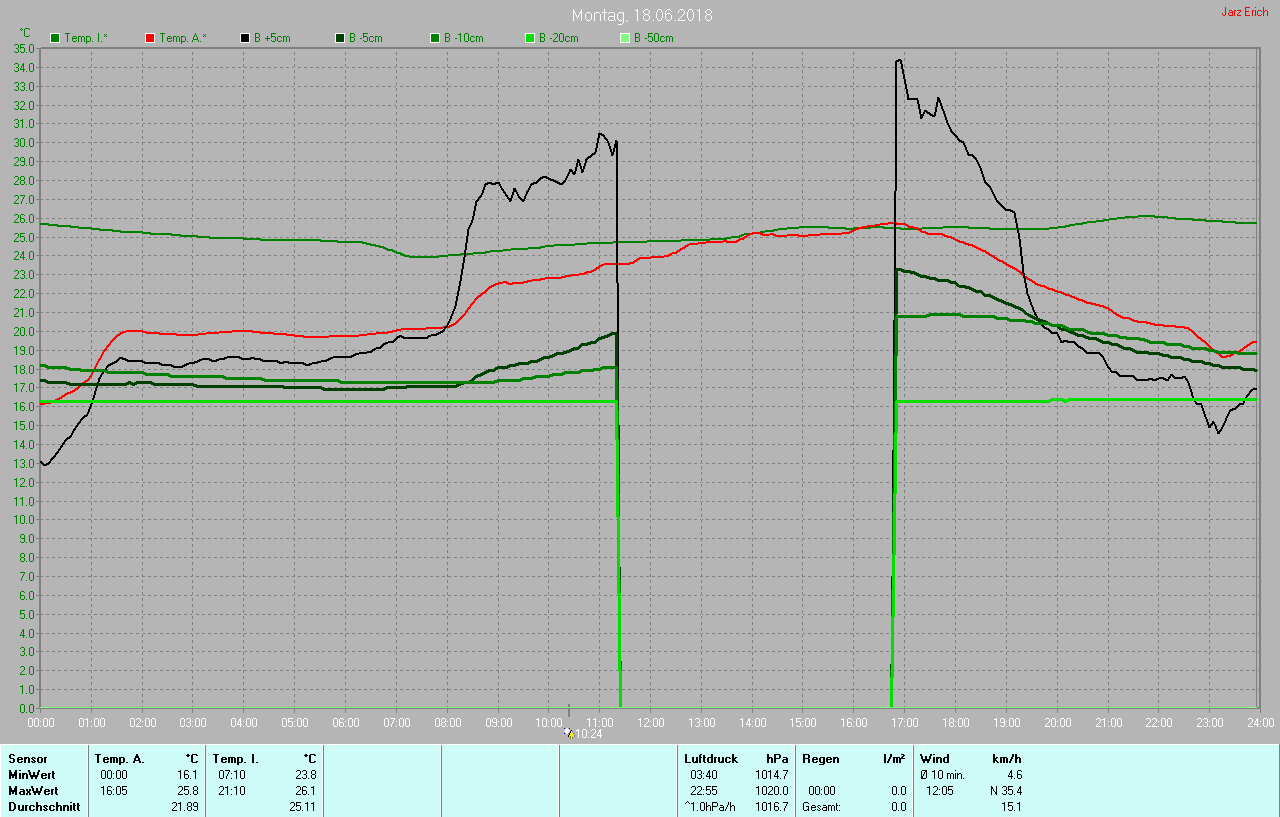Image resolution: width=1280 pixels, height=817 pixels.
Task: Click the '^1.0hPa/h' pressure trend label
Action: 711,807
